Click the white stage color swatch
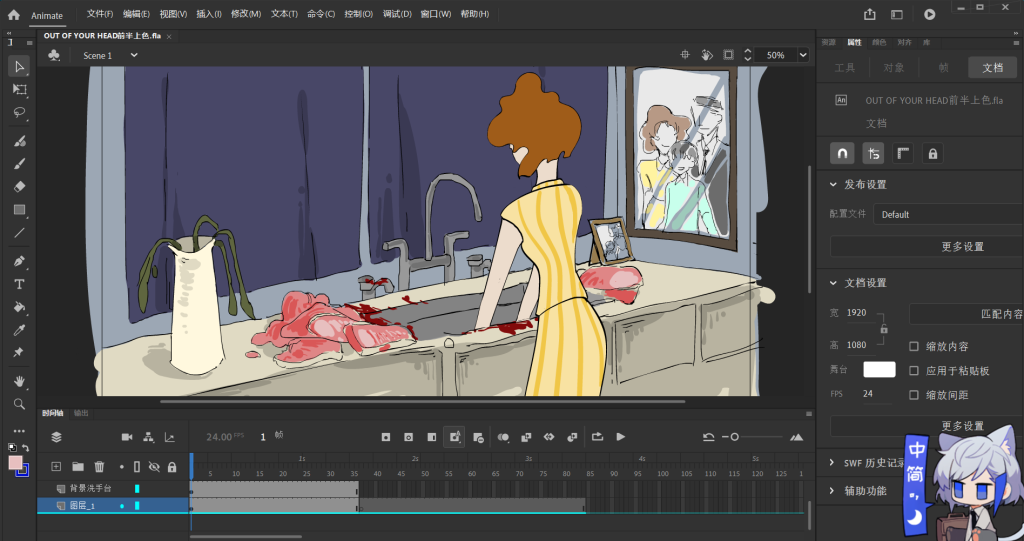The image size is (1024, 541). 879,370
